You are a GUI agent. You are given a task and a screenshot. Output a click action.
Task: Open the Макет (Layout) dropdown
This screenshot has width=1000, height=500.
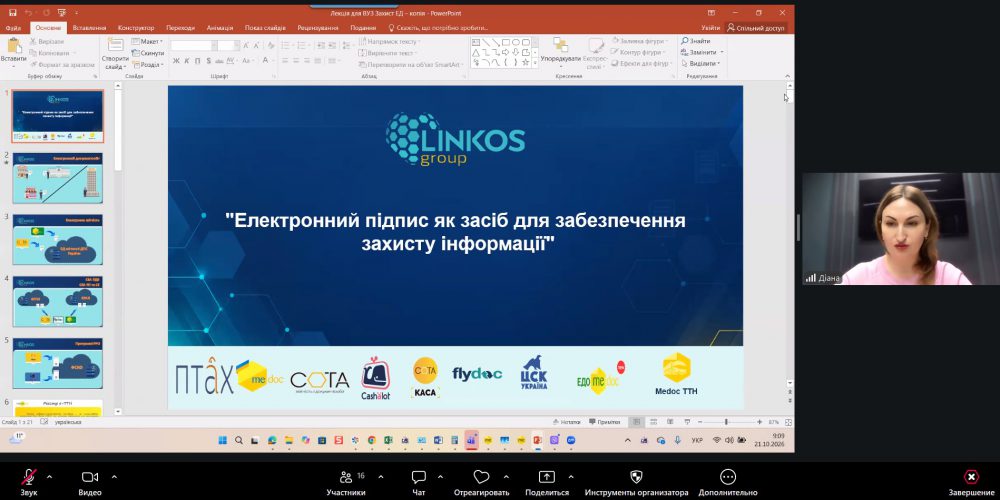147,41
